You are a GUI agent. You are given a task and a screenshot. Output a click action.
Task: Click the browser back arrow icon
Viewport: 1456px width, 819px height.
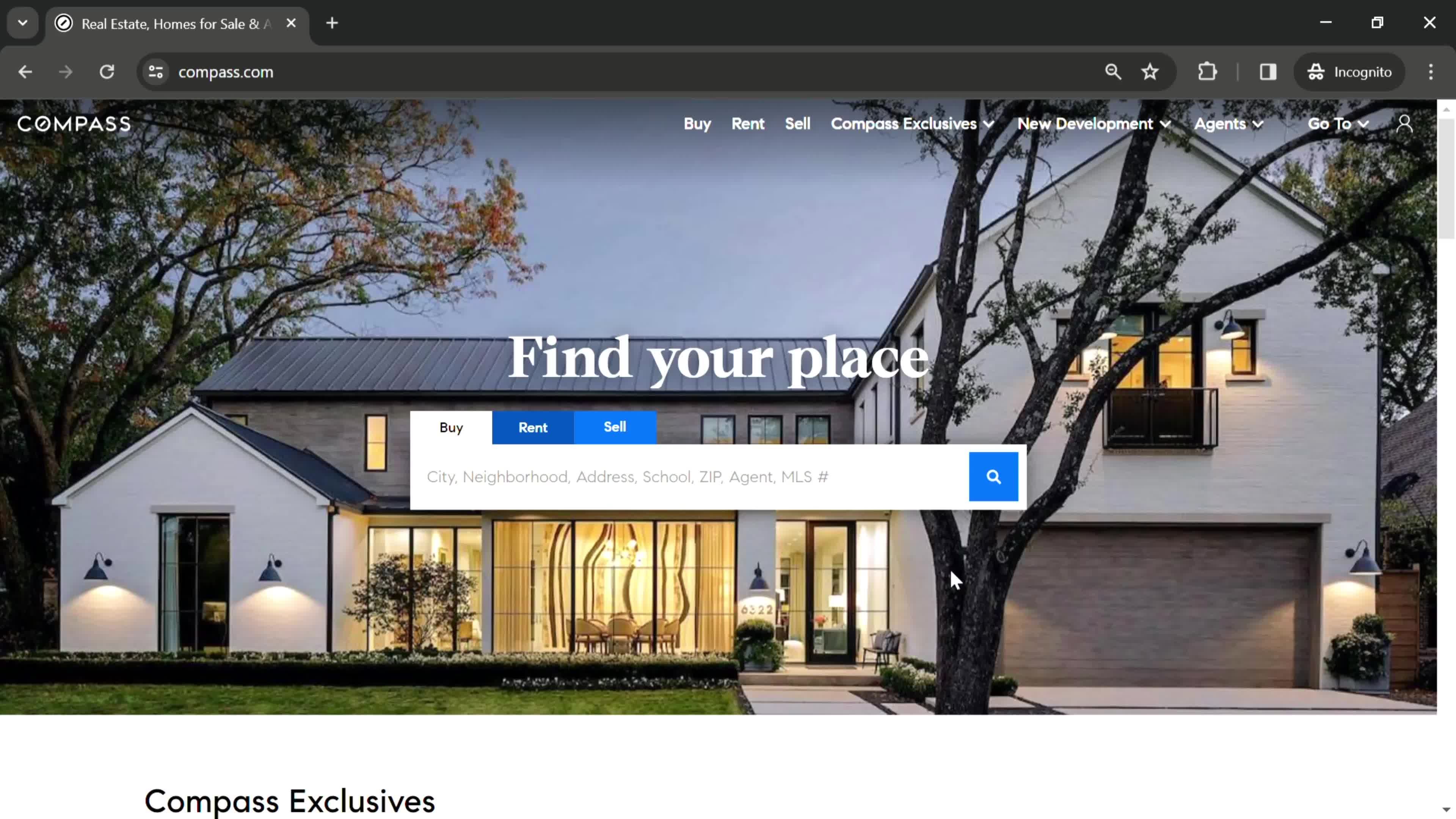pyautogui.click(x=25, y=71)
